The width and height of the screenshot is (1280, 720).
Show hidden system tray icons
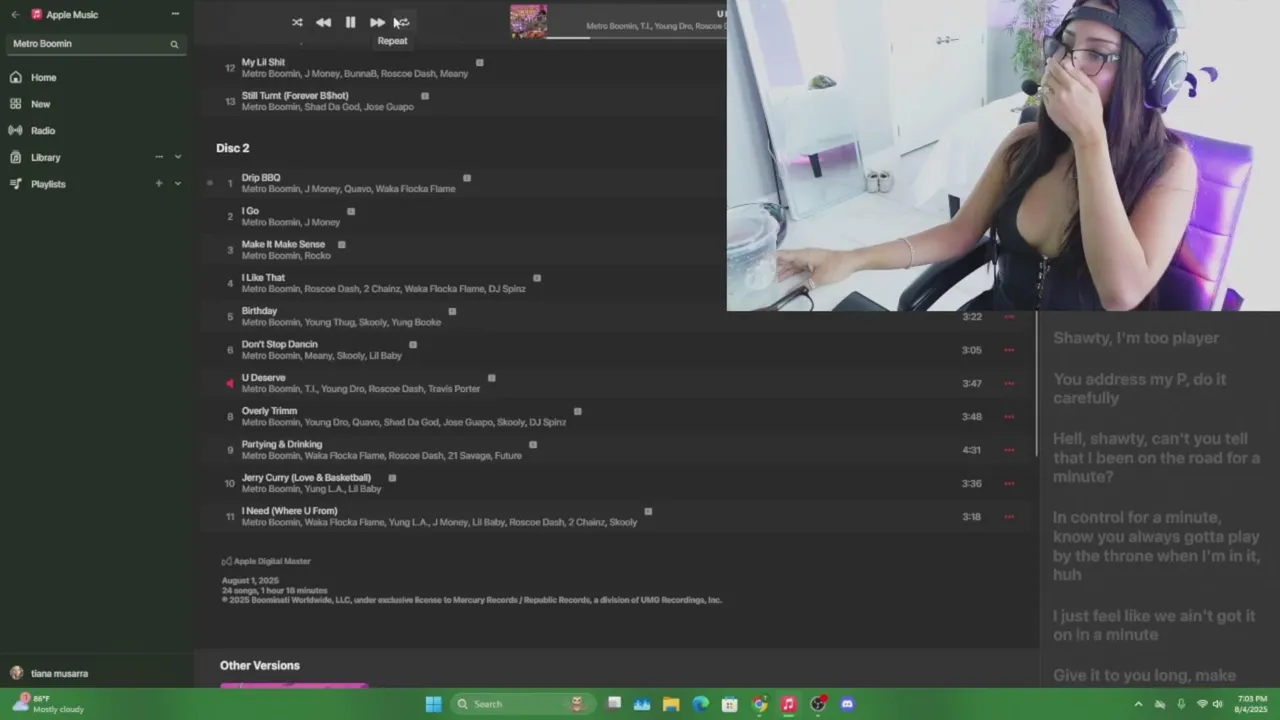(1138, 704)
